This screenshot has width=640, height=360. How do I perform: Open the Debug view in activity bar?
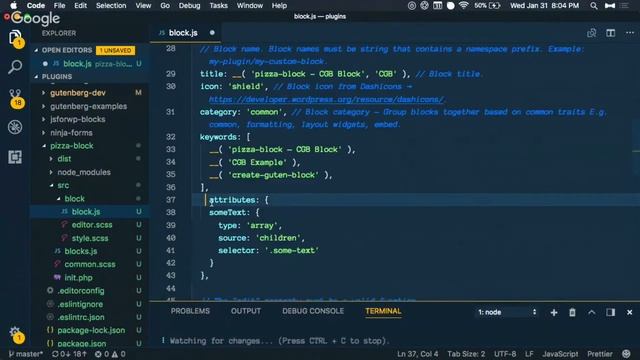[15, 127]
